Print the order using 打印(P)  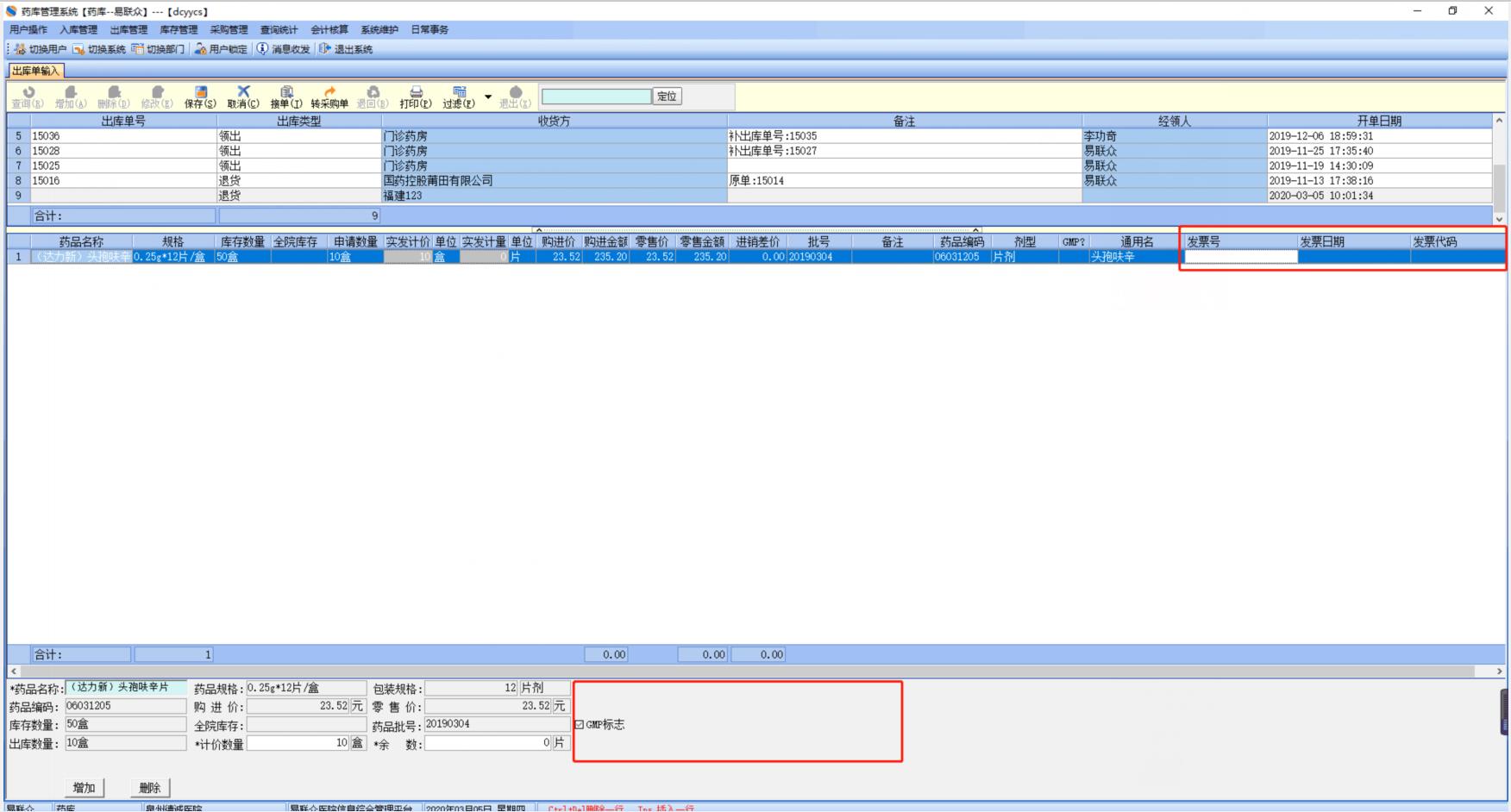[416, 97]
